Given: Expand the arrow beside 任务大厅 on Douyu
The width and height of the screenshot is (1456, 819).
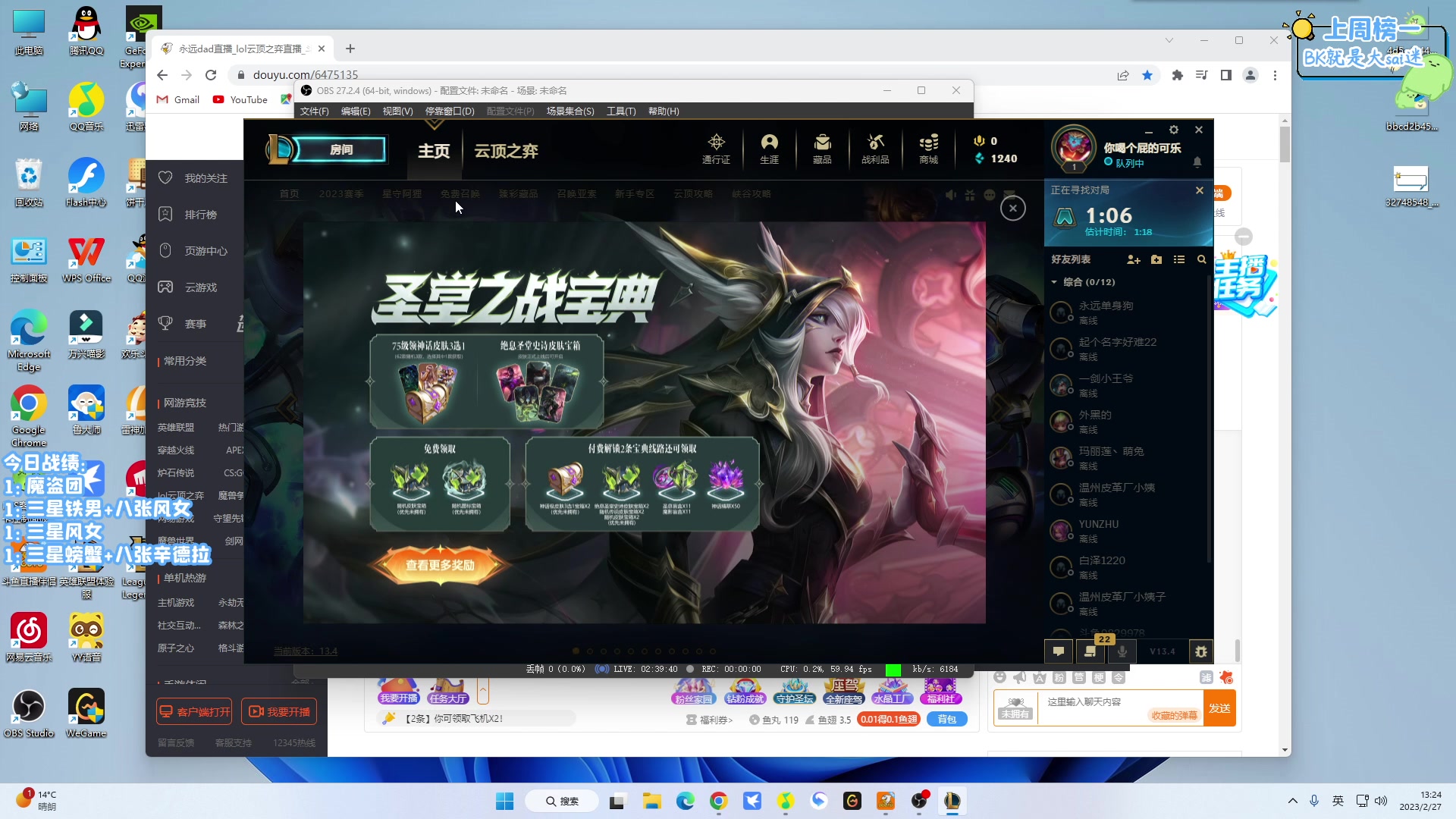Looking at the screenshot, I should click(x=483, y=691).
